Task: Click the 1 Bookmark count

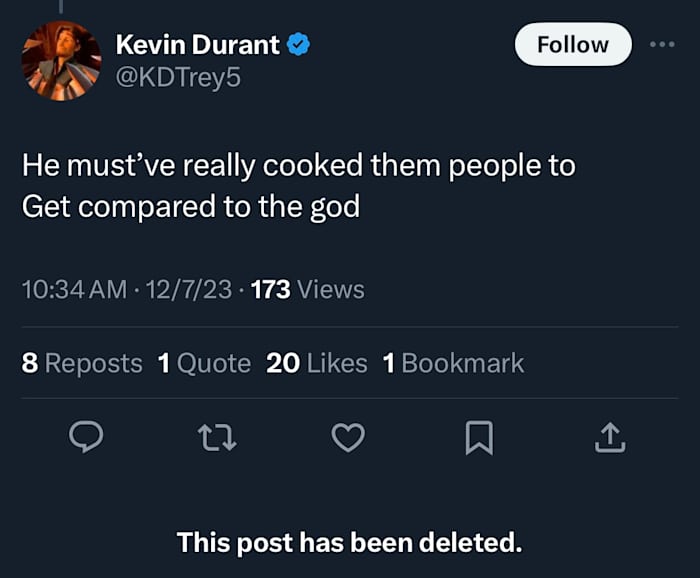Action: click(453, 363)
